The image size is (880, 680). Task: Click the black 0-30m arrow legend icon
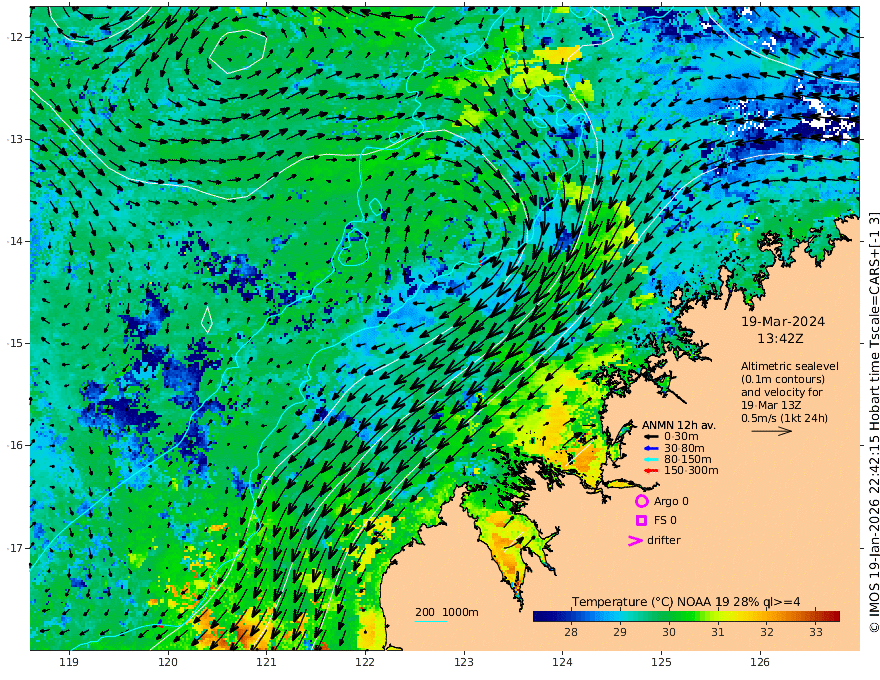click(650, 437)
